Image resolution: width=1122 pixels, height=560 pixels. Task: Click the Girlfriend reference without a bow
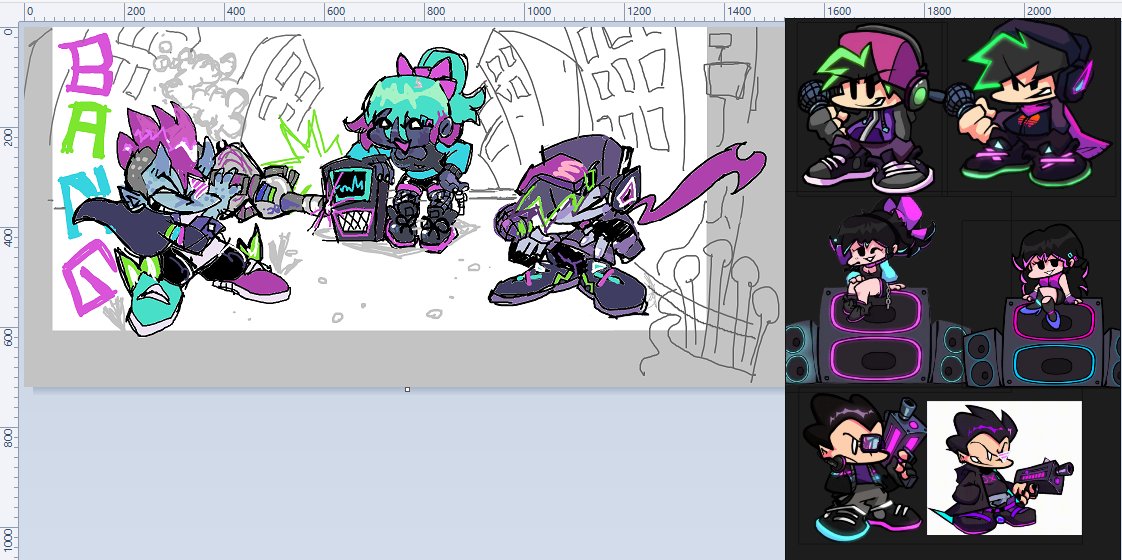point(1050,275)
